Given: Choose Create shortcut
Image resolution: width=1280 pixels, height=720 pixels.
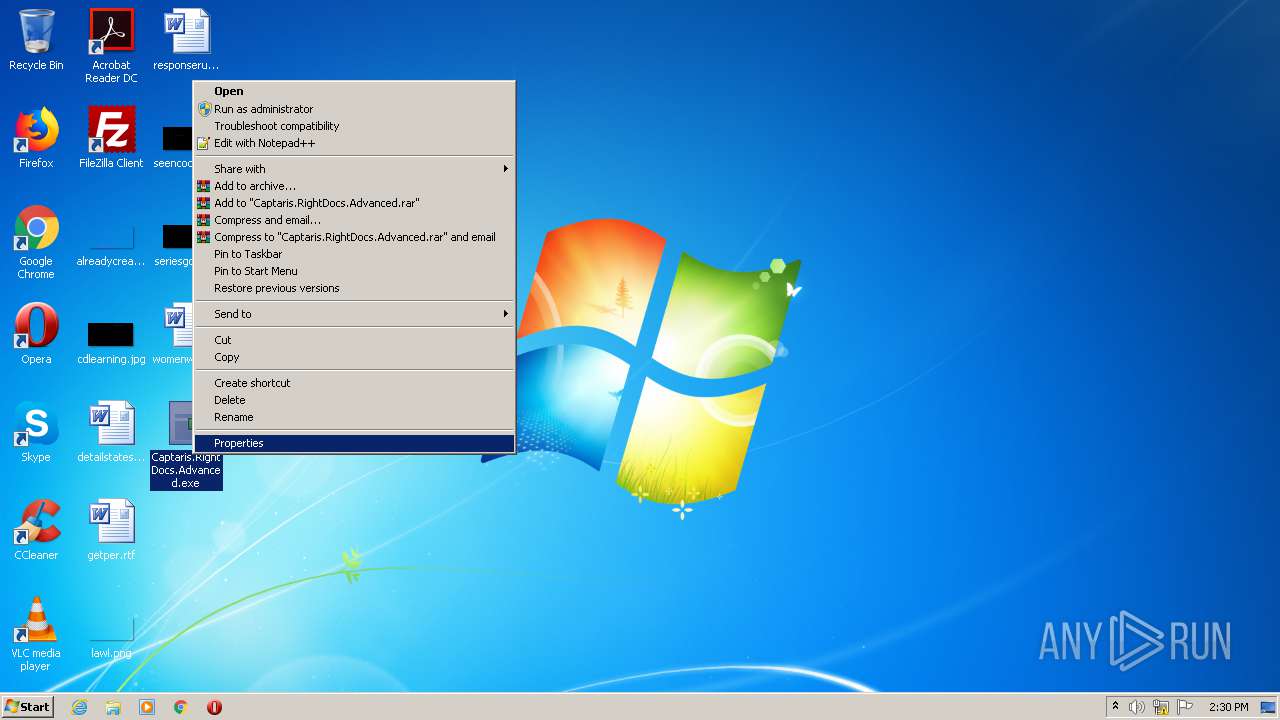Looking at the screenshot, I should [354, 383].
